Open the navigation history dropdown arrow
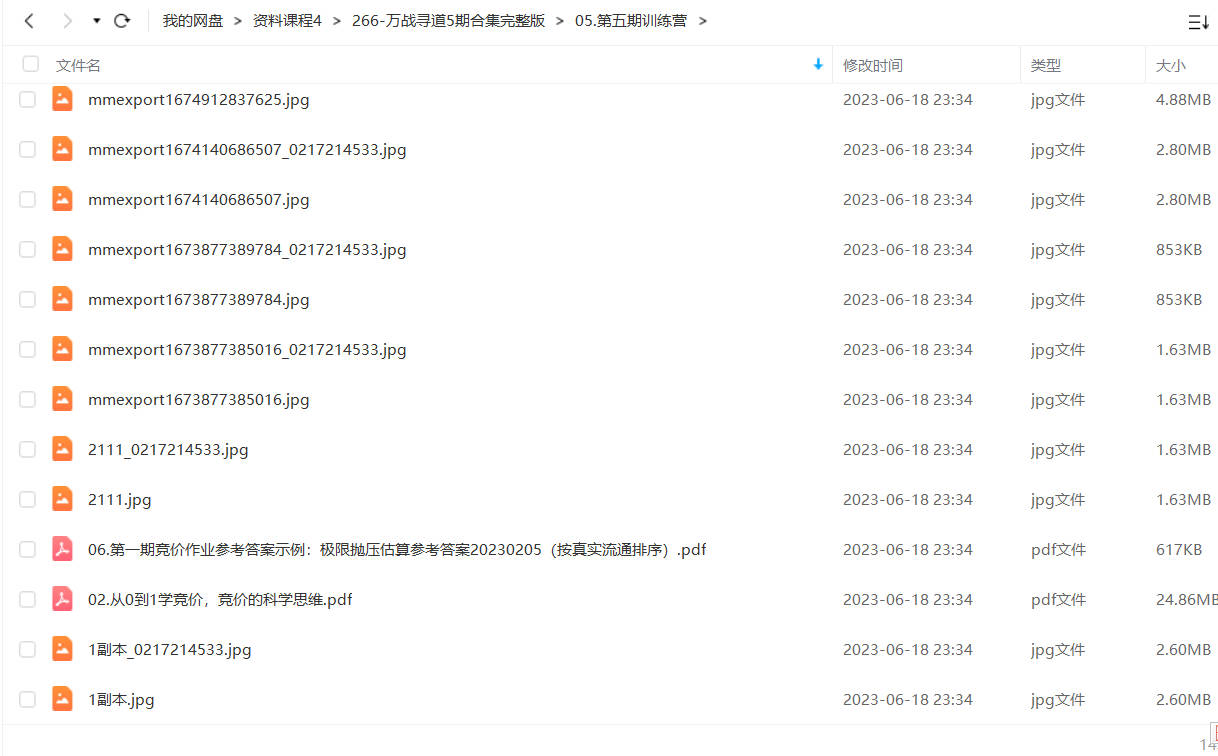 click(x=96, y=21)
